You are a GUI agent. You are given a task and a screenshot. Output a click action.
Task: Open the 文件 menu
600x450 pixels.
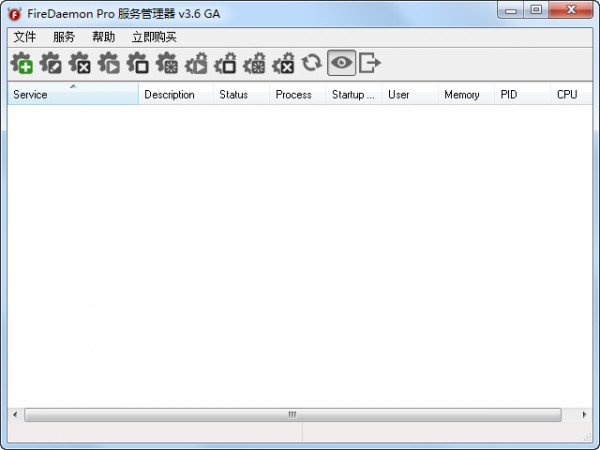(25, 37)
